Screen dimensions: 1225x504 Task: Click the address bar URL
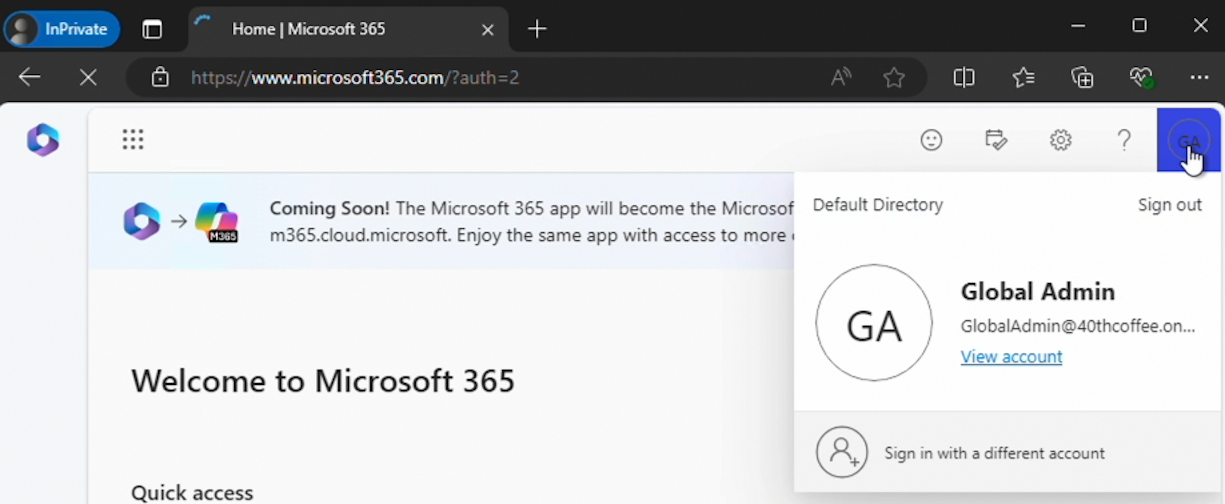(355, 77)
